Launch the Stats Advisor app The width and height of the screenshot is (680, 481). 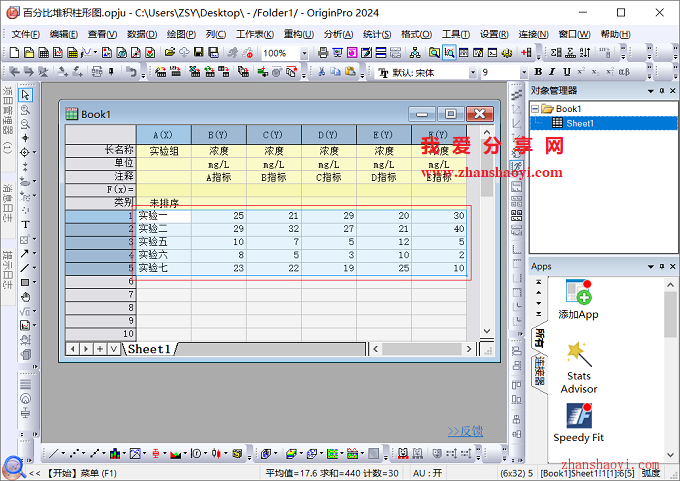coord(579,367)
